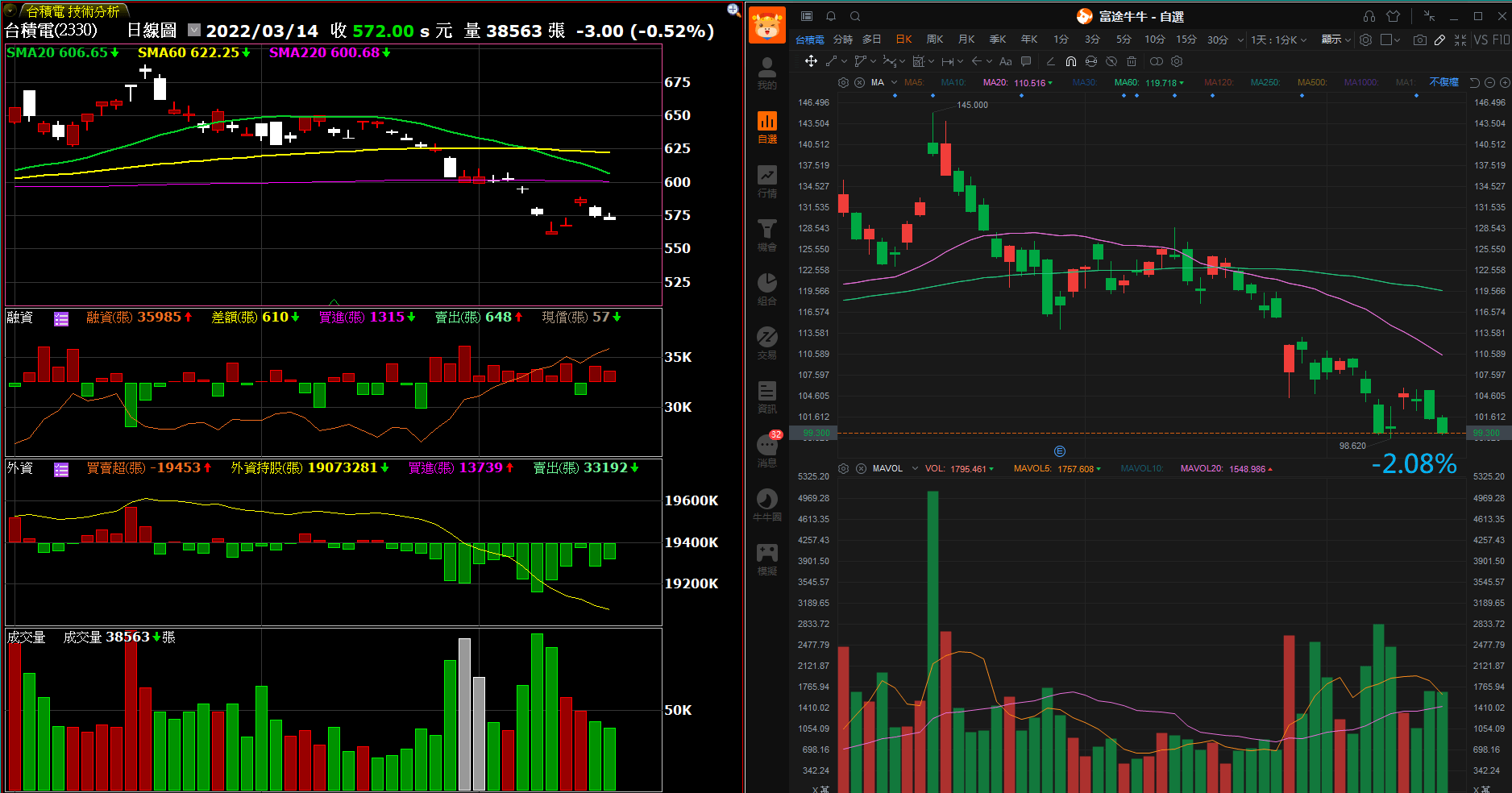Viewport: 1512px width, 793px height.
Task: Switch to 月K monthly chart tab
Action: 966,39
